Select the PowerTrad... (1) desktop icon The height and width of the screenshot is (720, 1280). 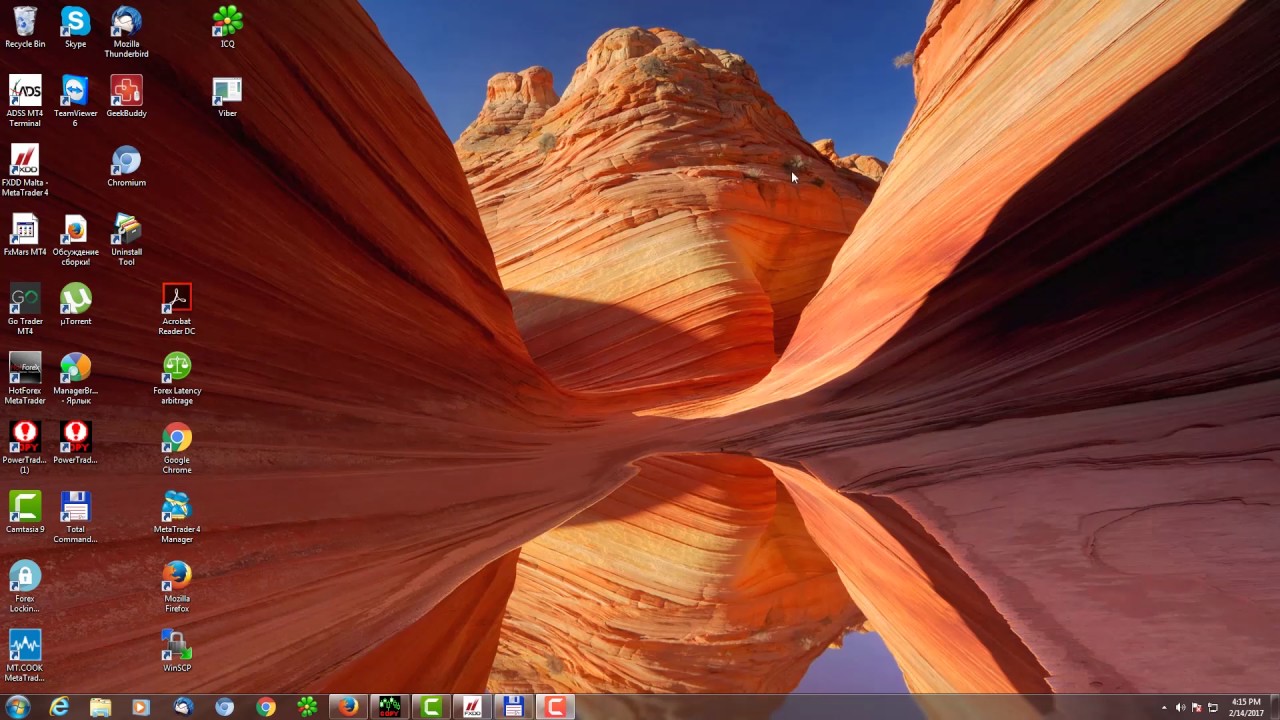click(x=25, y=447)
